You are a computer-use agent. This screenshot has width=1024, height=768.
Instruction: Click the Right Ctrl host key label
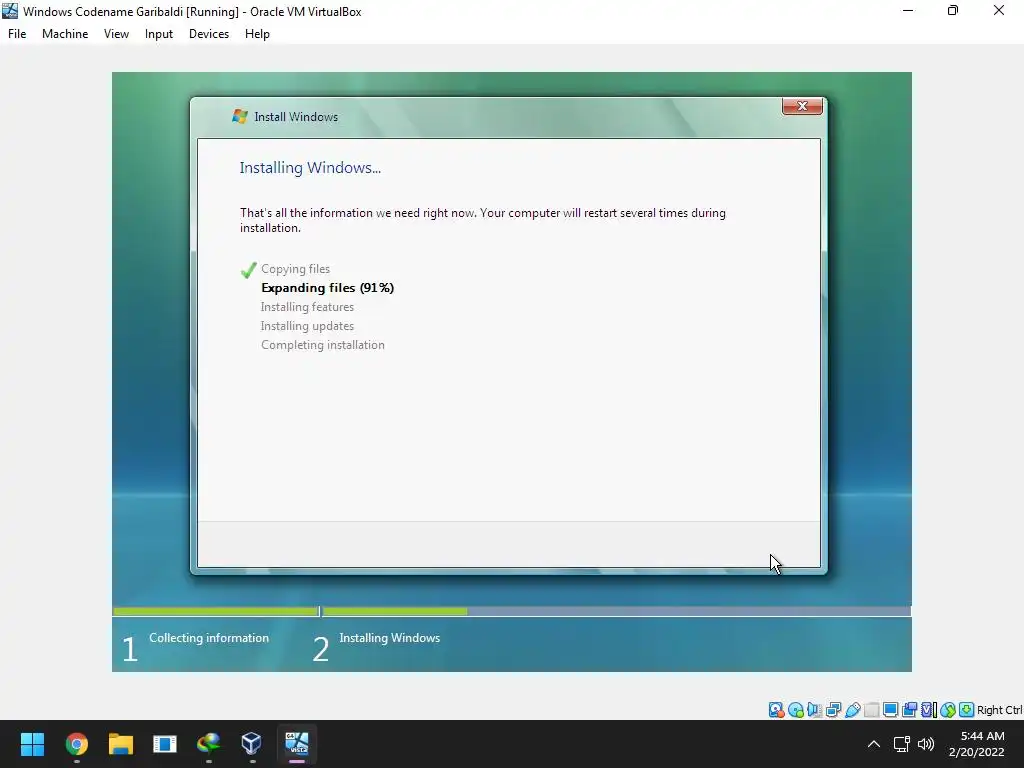click(1000, 710)
